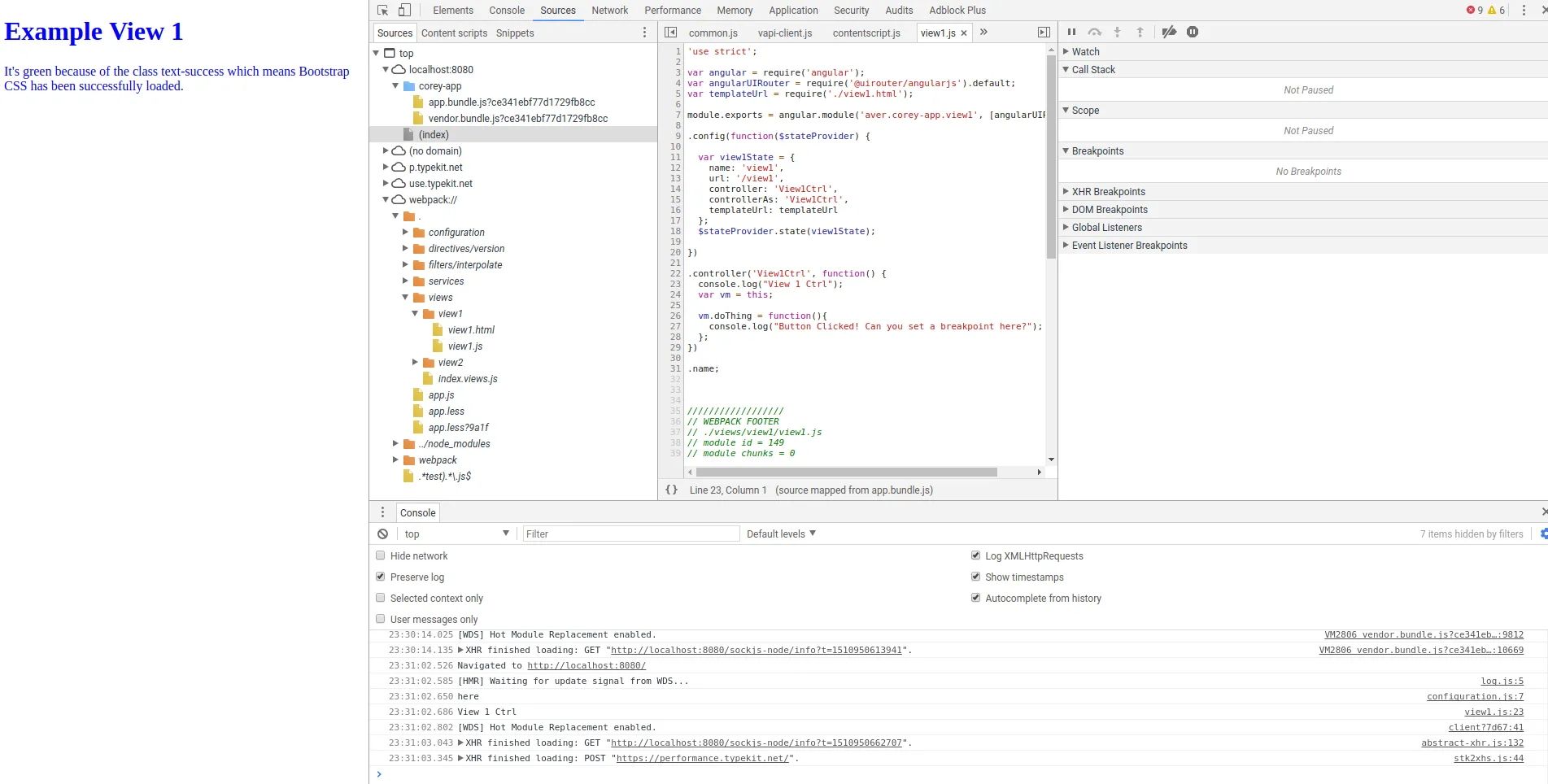Hide the file navigator pane icon

point(670,33)
